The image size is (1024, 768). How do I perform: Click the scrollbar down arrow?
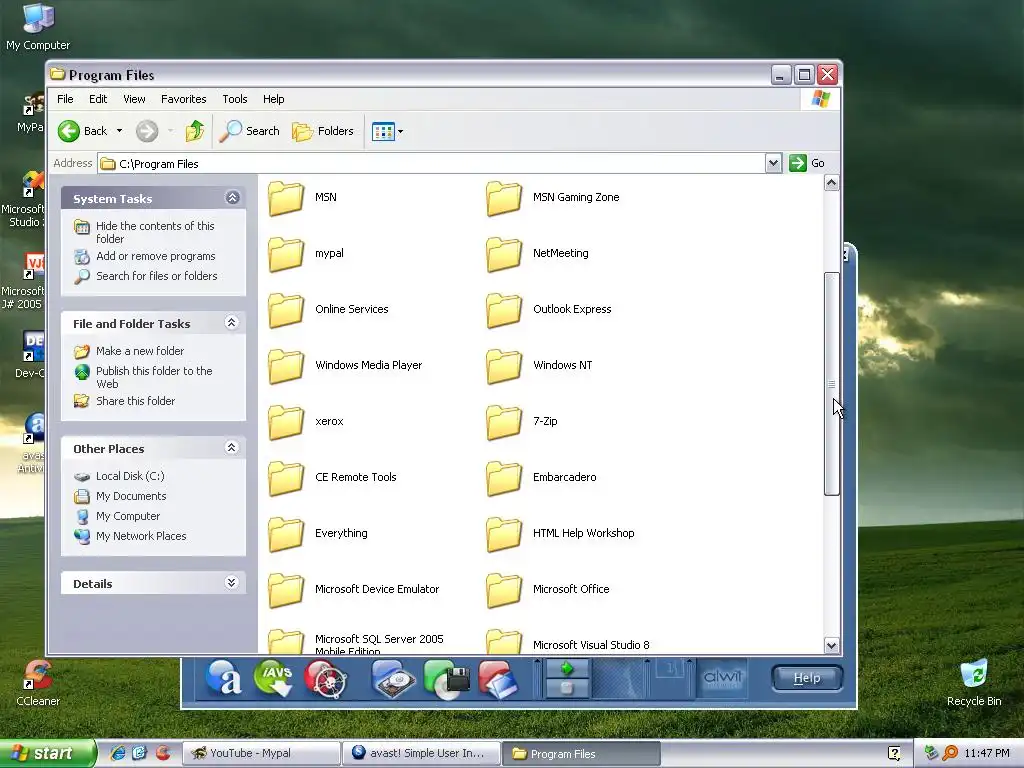[x=831, y=646]
